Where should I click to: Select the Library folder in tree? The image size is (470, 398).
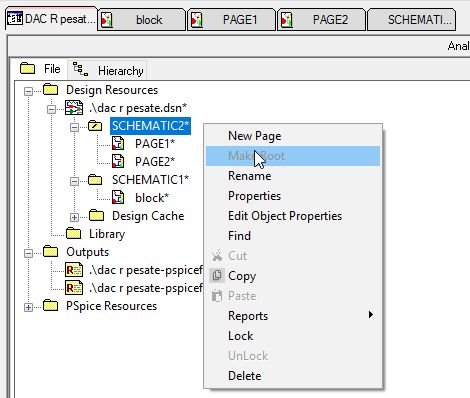pyautogui.click(x=107, y=234)
